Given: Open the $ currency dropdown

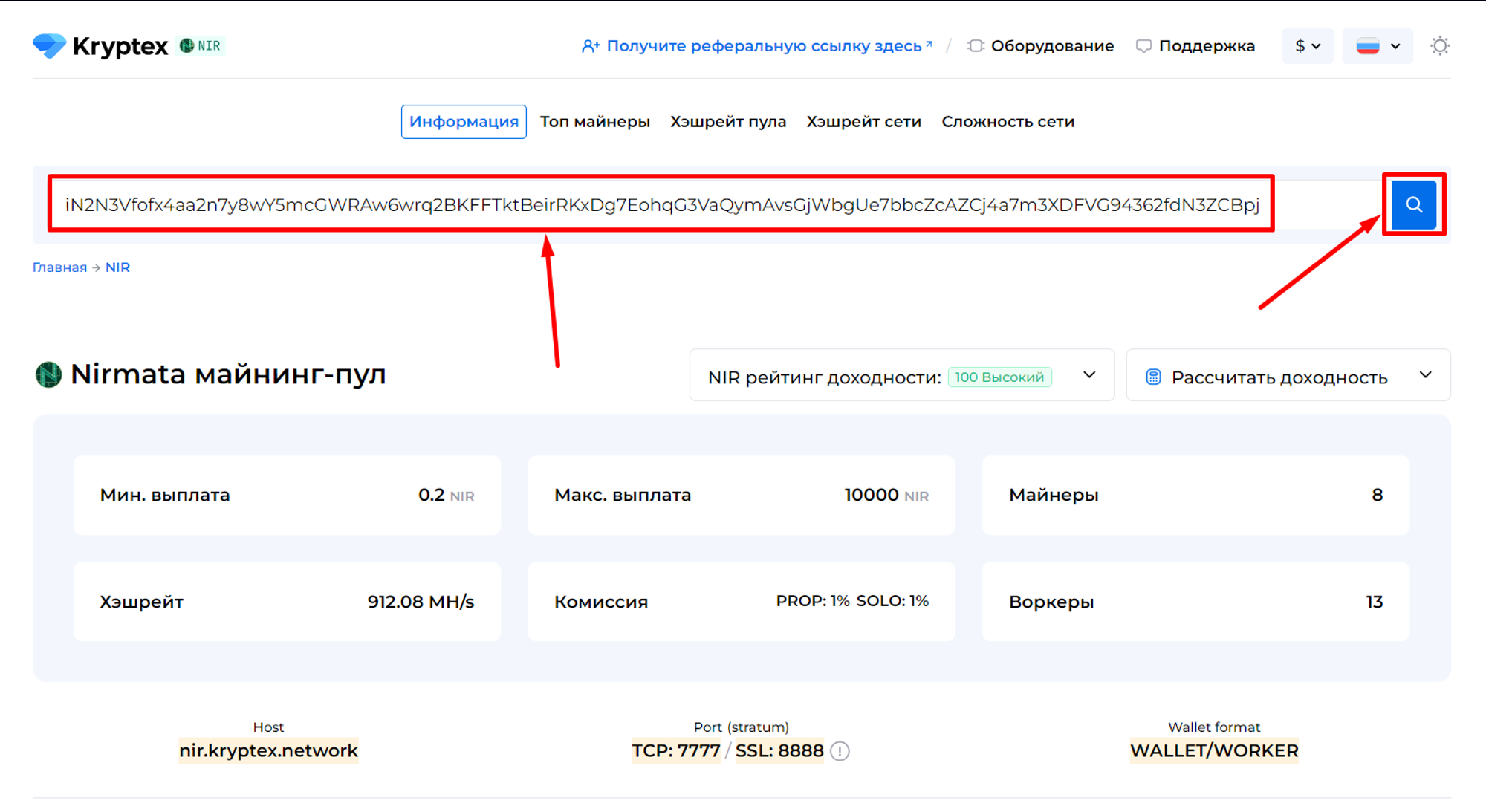Looking at the screenshot, I should [1308, 46].
